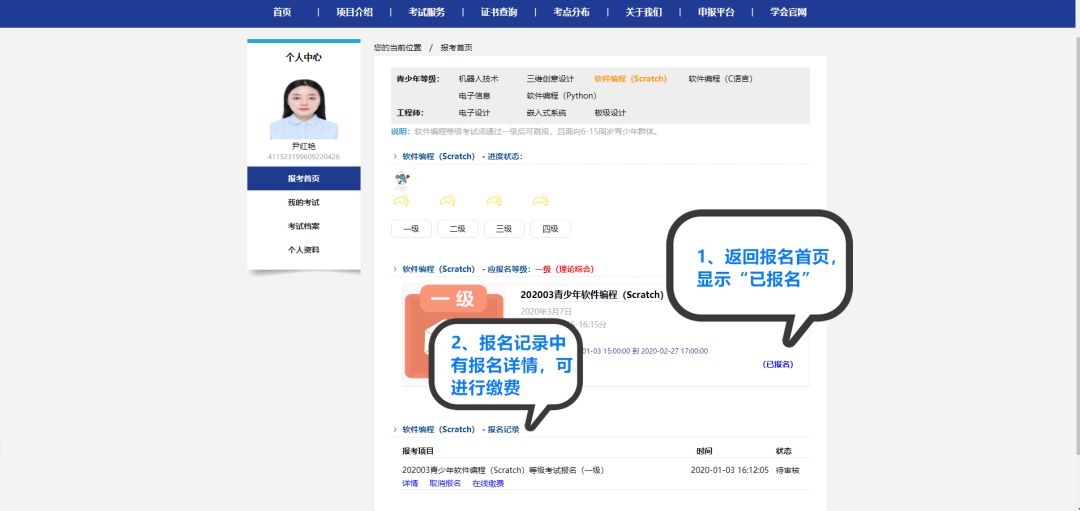The image size is (1080, 511).
Task: Click the user name 尹红艳
Action: point(304,147)
